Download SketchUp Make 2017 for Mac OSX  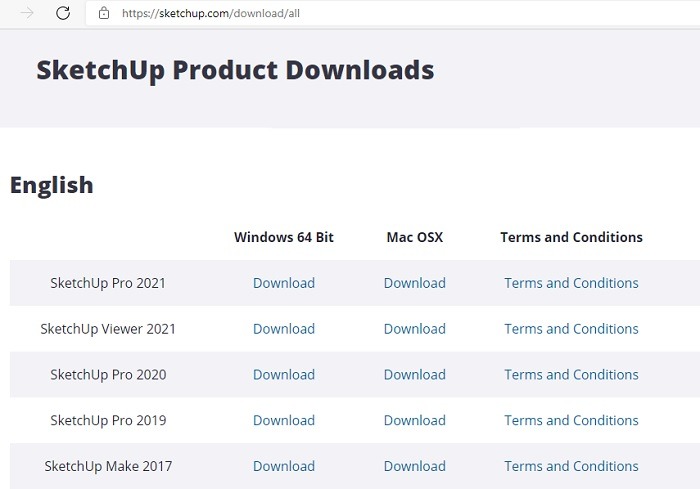pyautogui.click(x=415, y=466)
